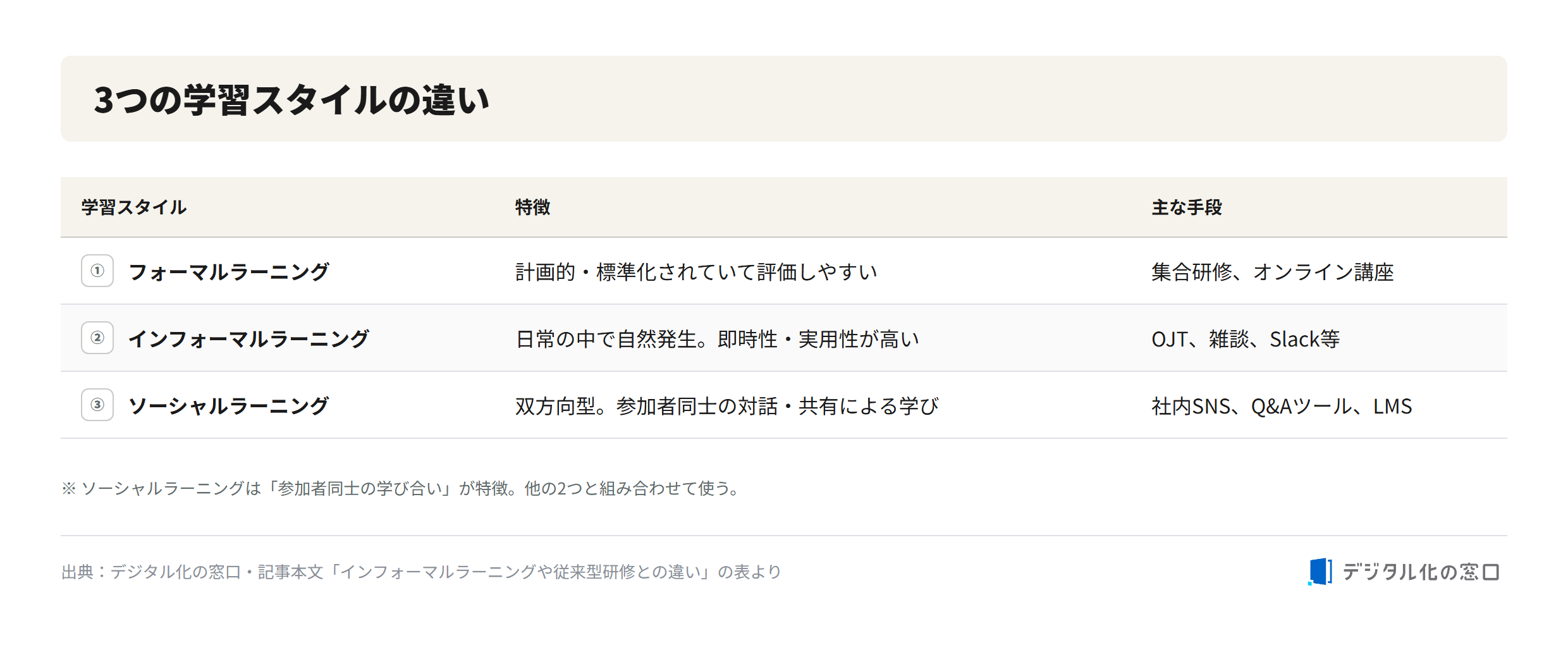Click the cell OJT、雑談、Slack等
The width and height of the screenshot is (1568, 645).
coord(1246,339)
